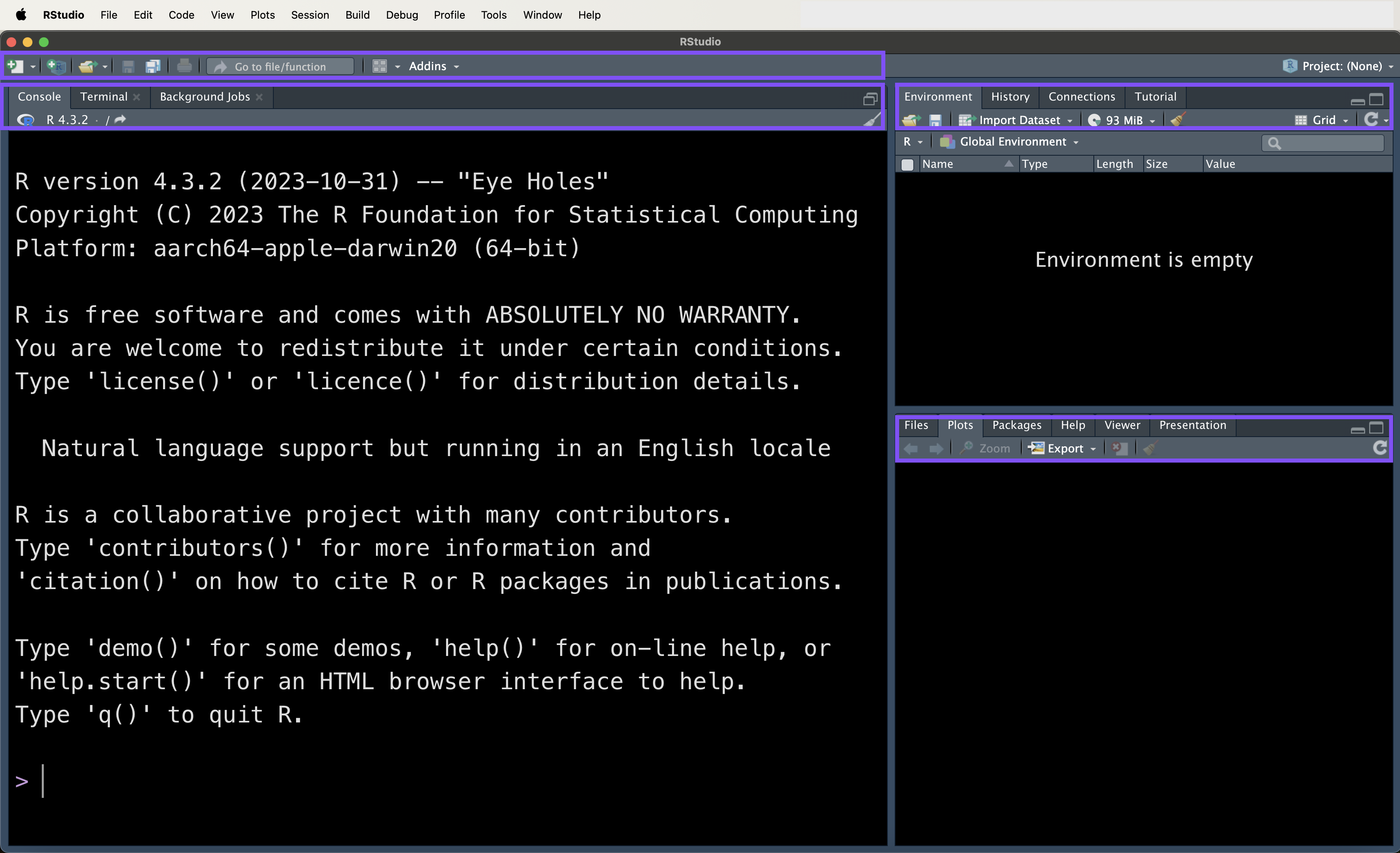The width and height of the screenshot is (1400, 853).
Task: Clear environment objects with broom icon
Action: tap(1178, 119)
